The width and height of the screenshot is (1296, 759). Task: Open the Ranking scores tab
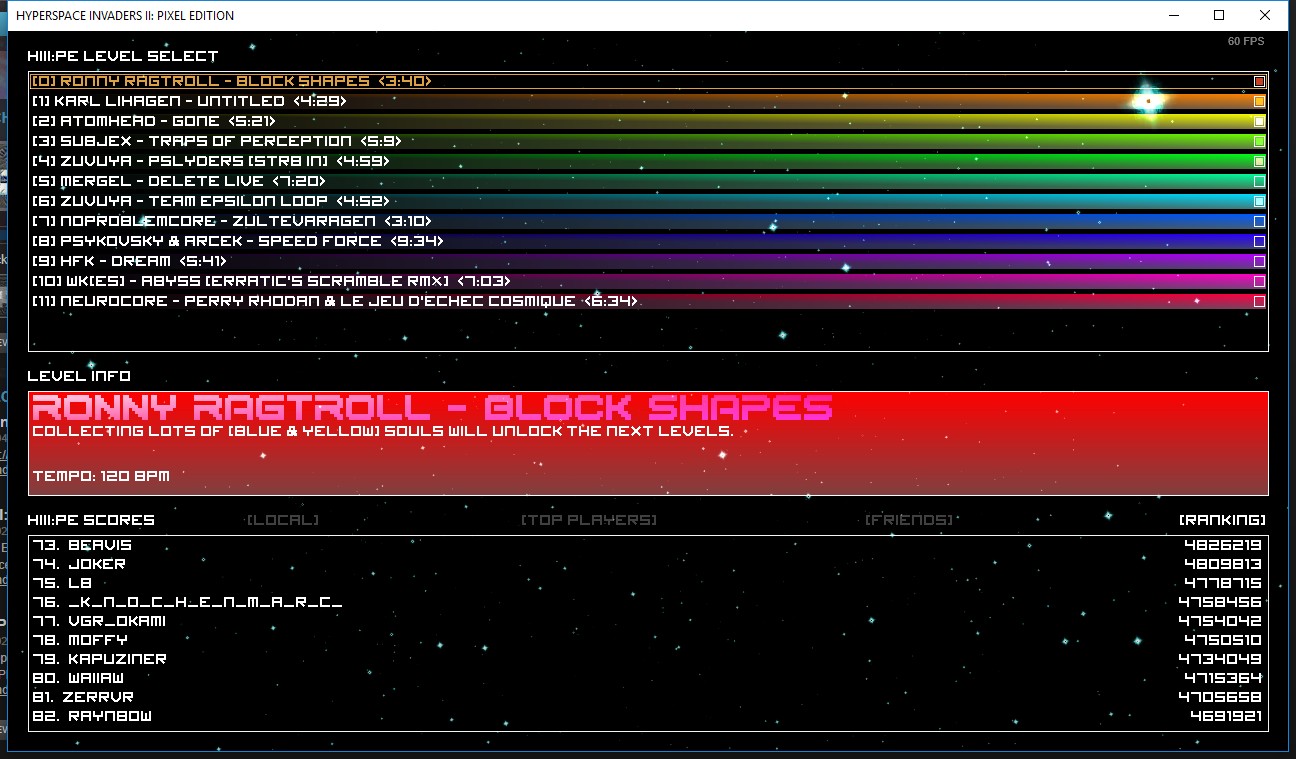point(1222,520)
